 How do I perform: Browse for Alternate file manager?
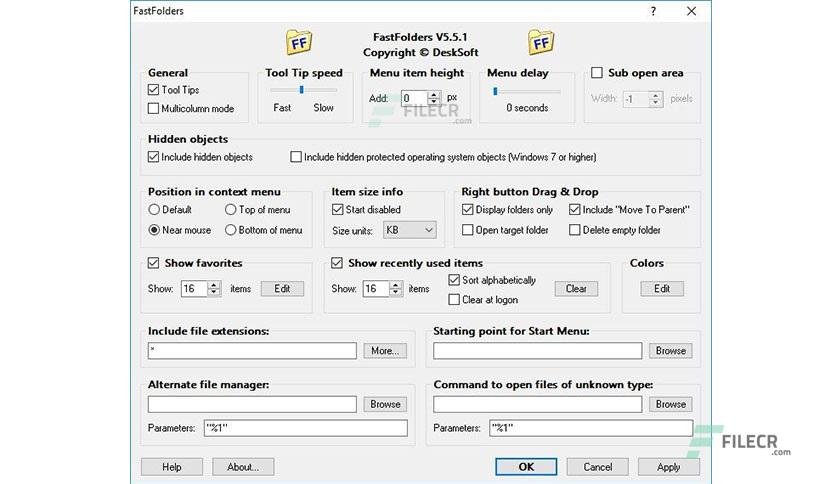pos(385,404)
